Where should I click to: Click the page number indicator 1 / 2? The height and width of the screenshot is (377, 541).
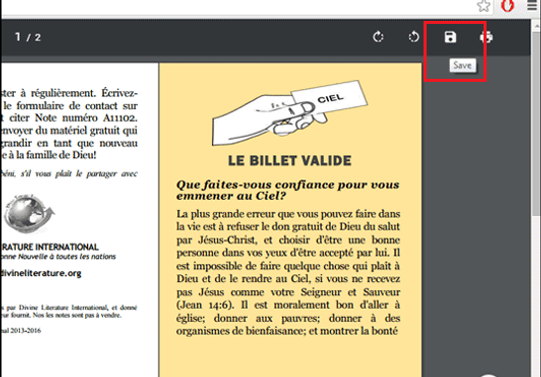point(28,37)
